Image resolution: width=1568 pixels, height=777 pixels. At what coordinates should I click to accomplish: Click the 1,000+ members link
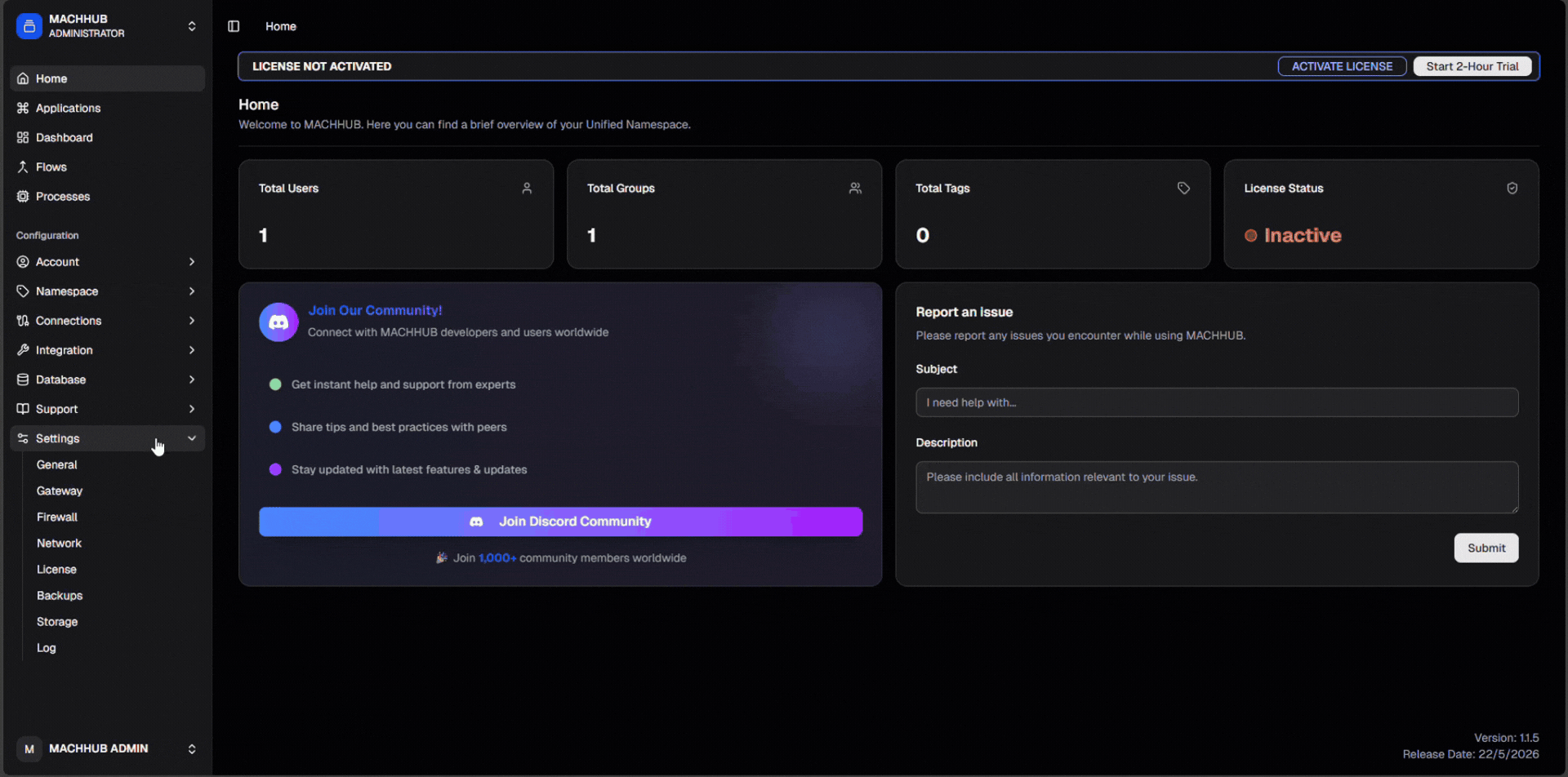point(497,557)
